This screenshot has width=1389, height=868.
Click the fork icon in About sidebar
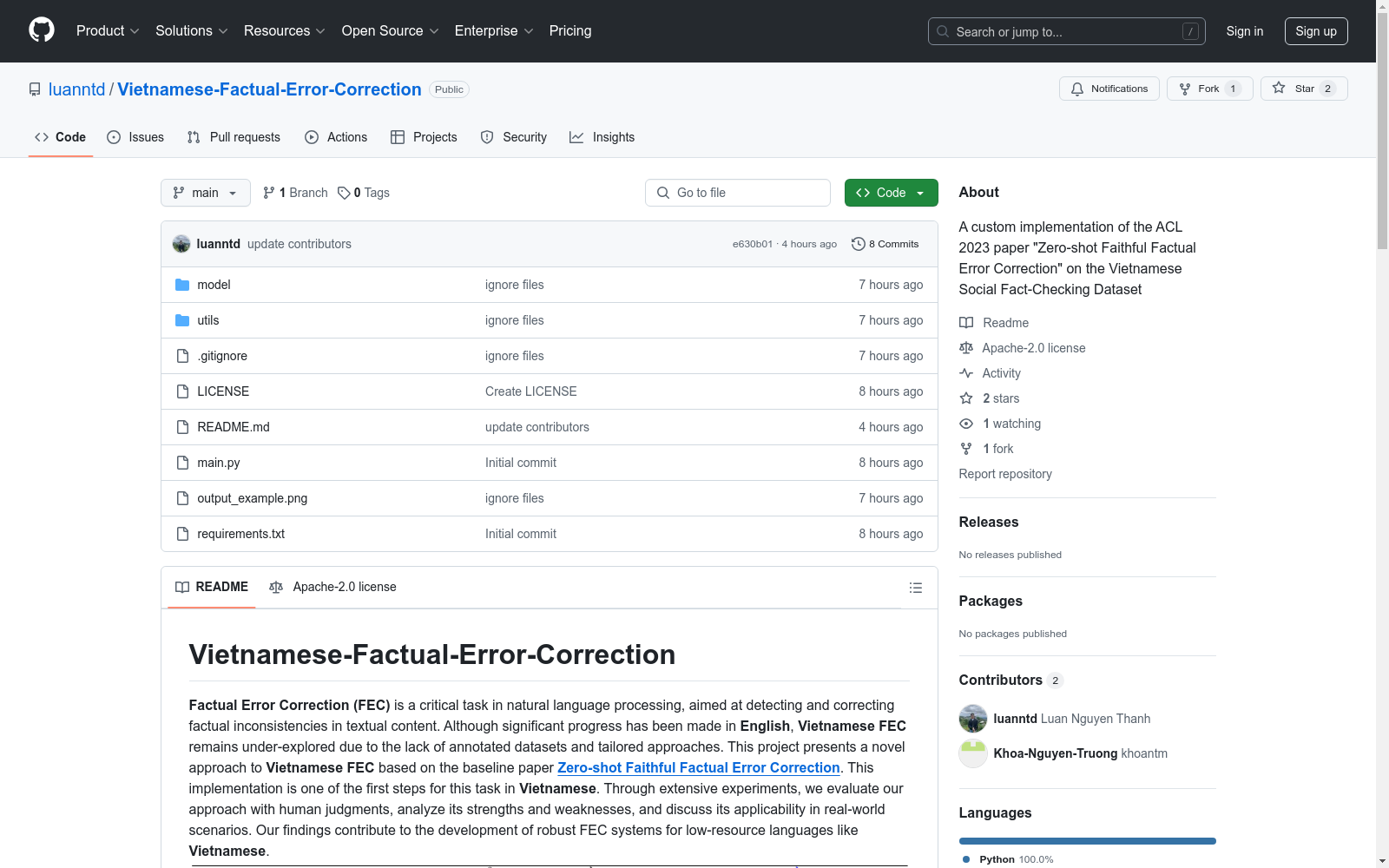(966, 449)
